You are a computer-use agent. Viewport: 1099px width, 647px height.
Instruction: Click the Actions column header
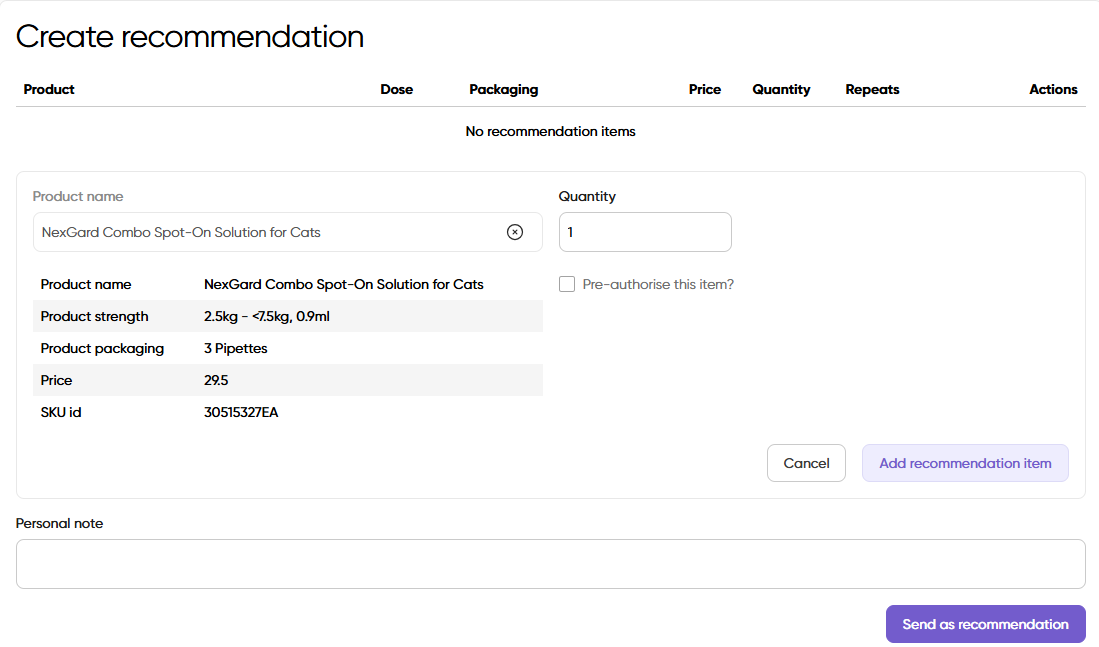pyautogui.click(x=1053, y=89)
